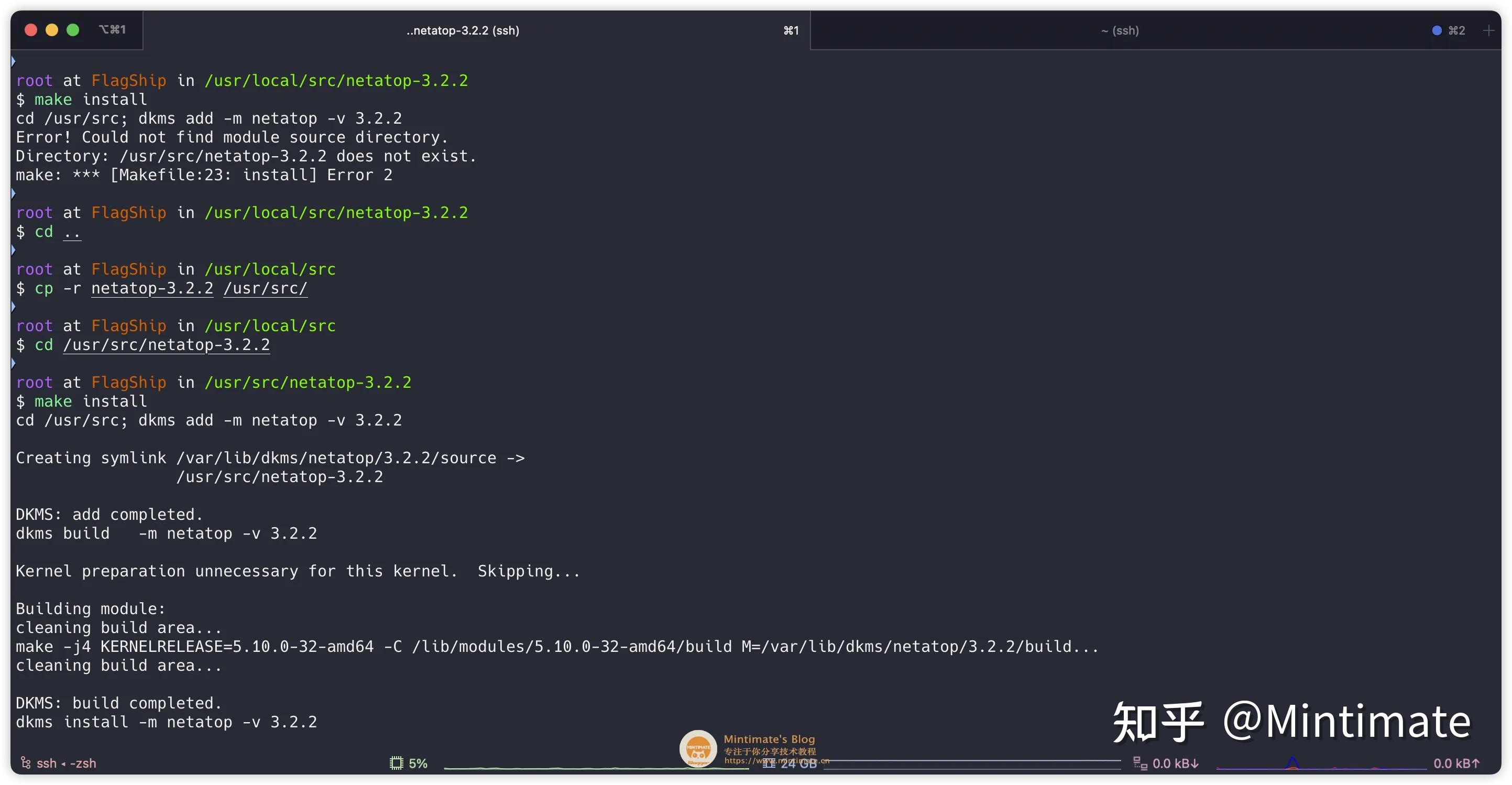Click the underlined netatop-3.2.2 argument in cp command
1512x785 pixels.
point(152,288)
